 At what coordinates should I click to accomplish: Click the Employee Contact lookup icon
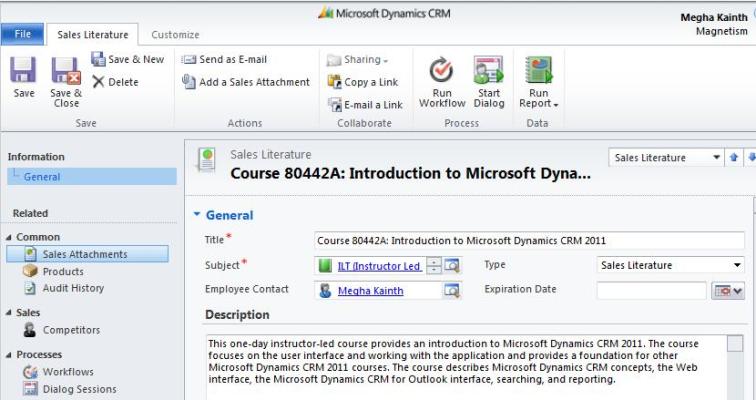452,290
